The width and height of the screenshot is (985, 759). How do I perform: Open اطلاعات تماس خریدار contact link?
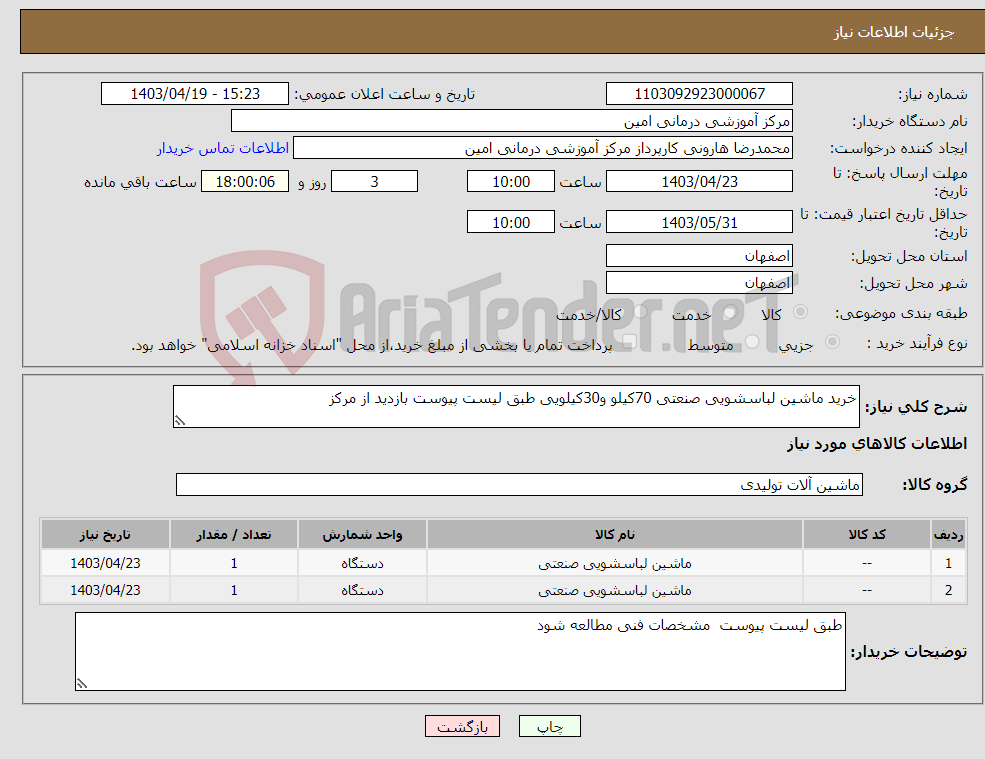222,148
